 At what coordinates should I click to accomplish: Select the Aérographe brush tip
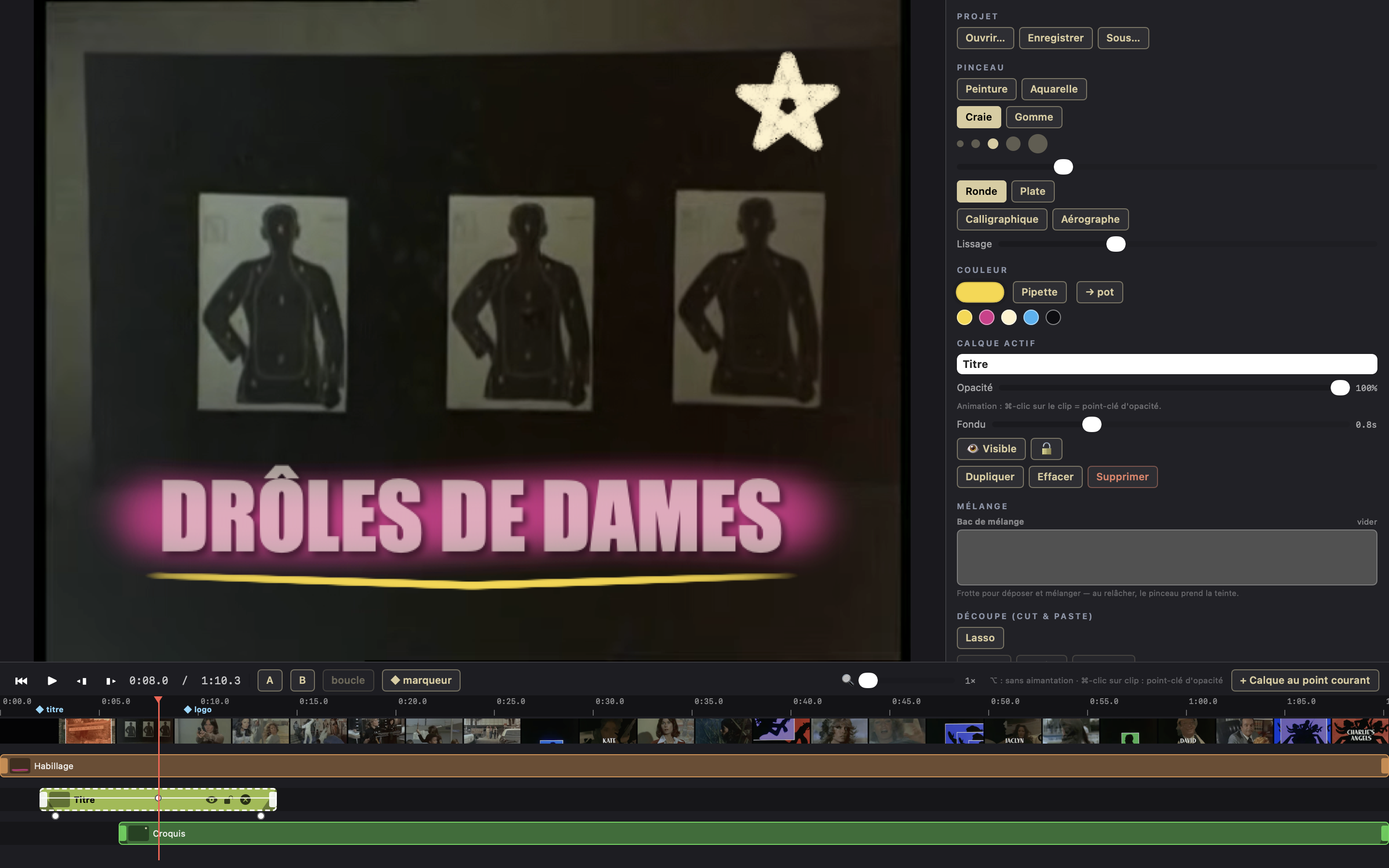click(x=1090, y=219)
